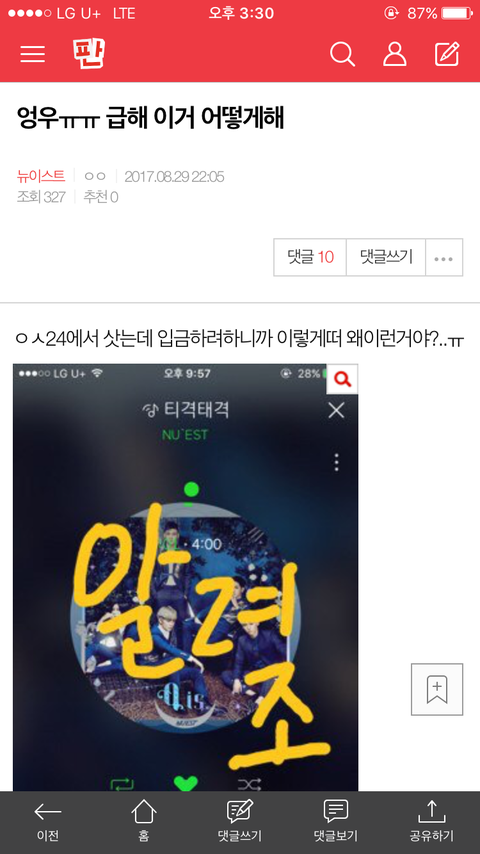Screen dimensions: 480x854
Task: Open the search magnifier icon
Action: click(342, 54)
